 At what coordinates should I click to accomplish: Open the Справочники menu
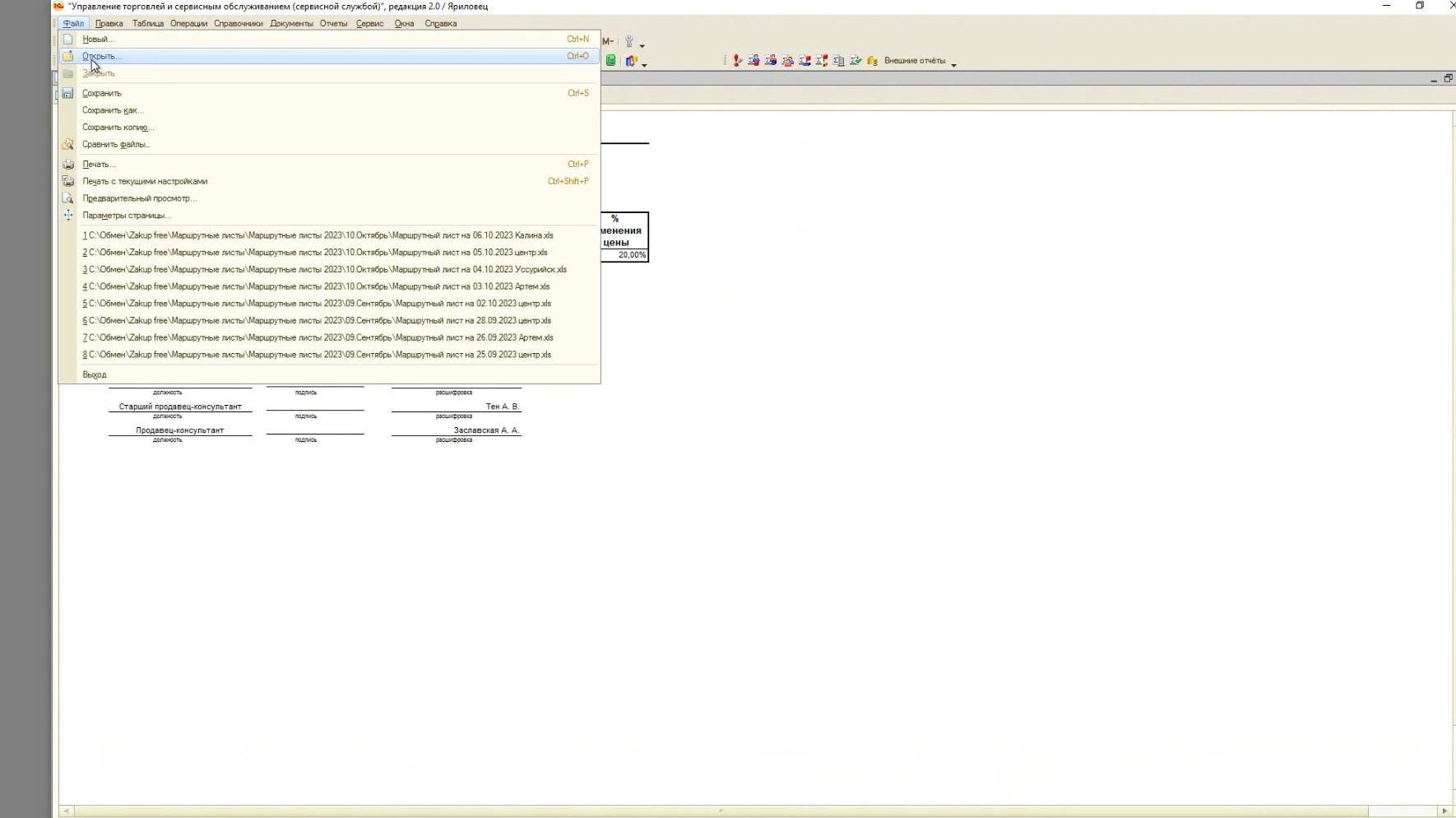click(x=239, y=23)
